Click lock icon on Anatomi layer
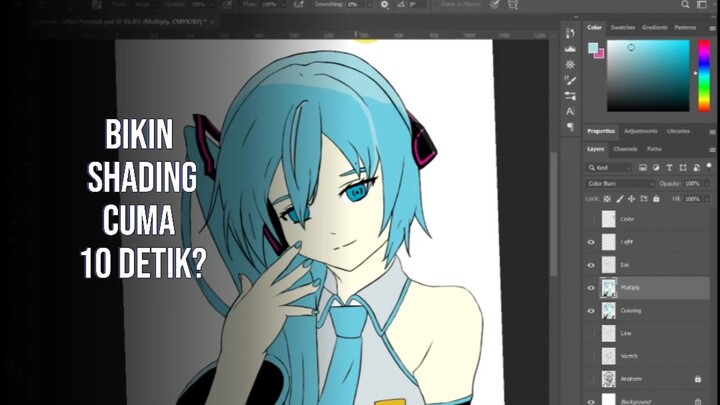 [x=698, y=379]
